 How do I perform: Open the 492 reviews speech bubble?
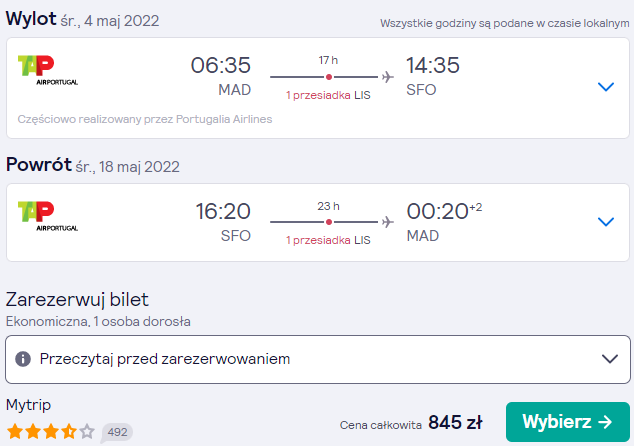(117, 432)
